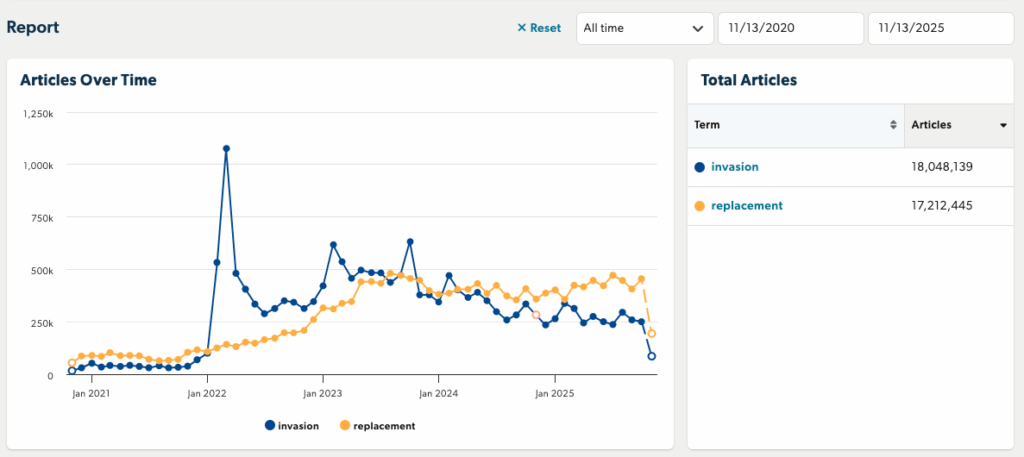1024x457 pixels.
Task: Click the first hollow replacement data point
Action: [x=72, y=363]
